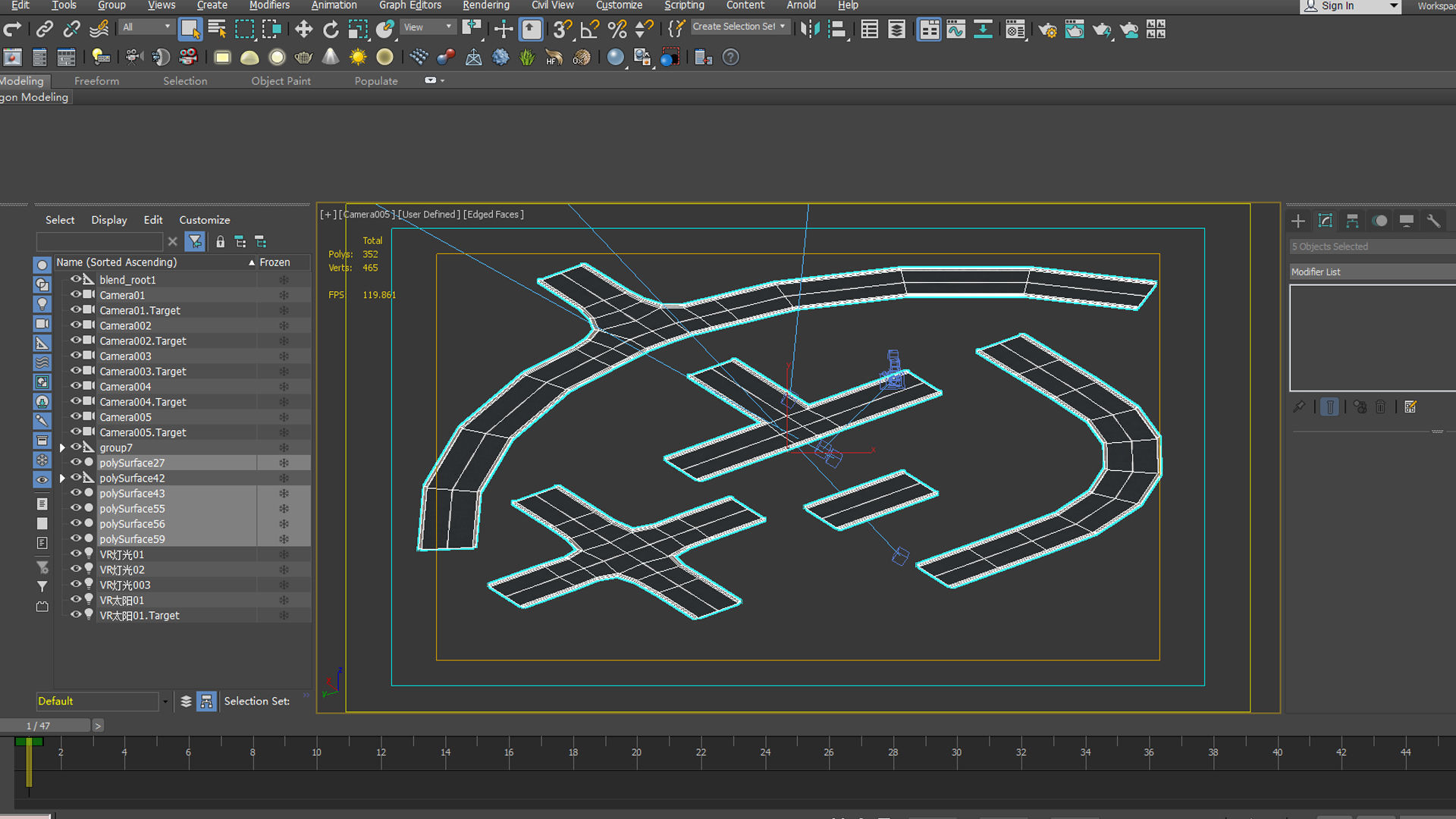This screenshot has width=1456, height=819.
Task: Open the Motion panel tab icon
Action: pyautogui.click(x=1379, y=221)
